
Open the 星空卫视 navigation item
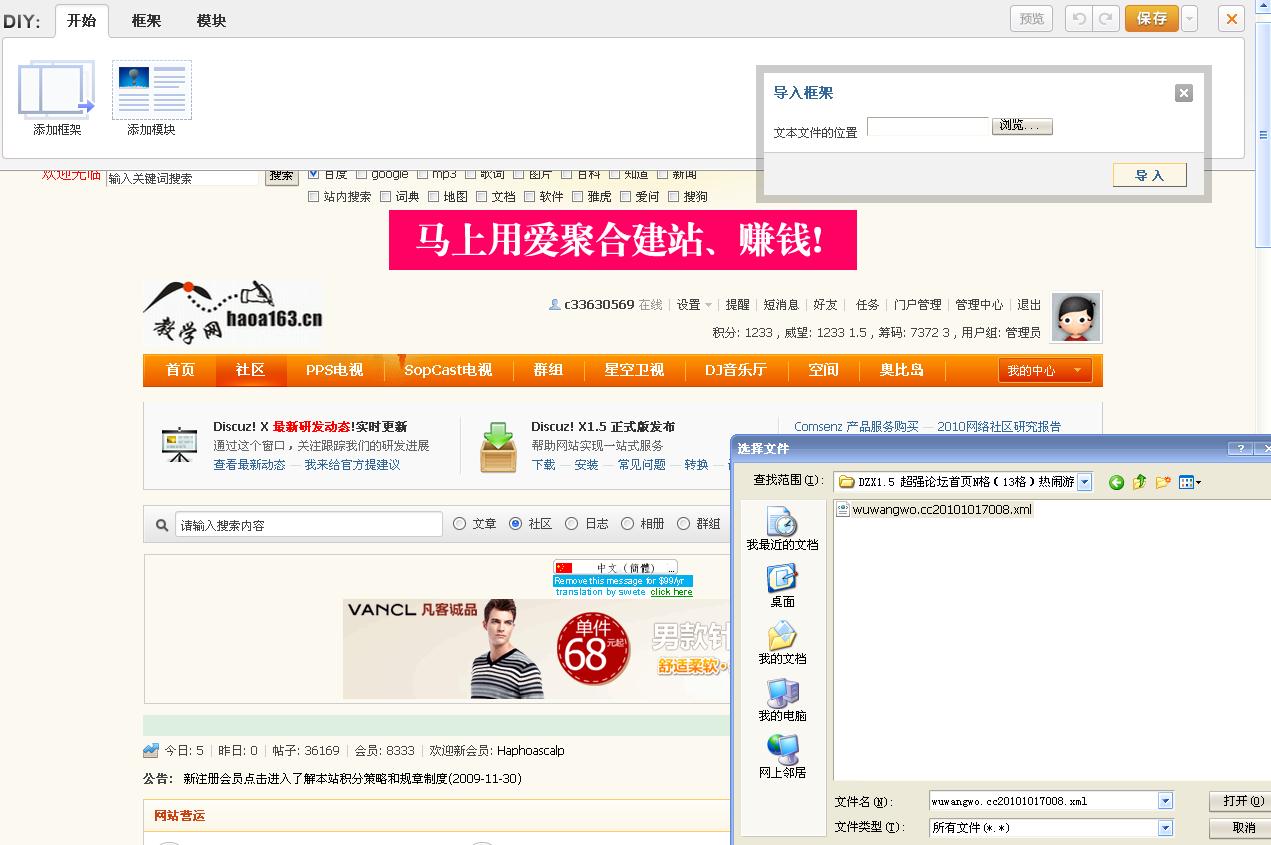tap(634, 370)
